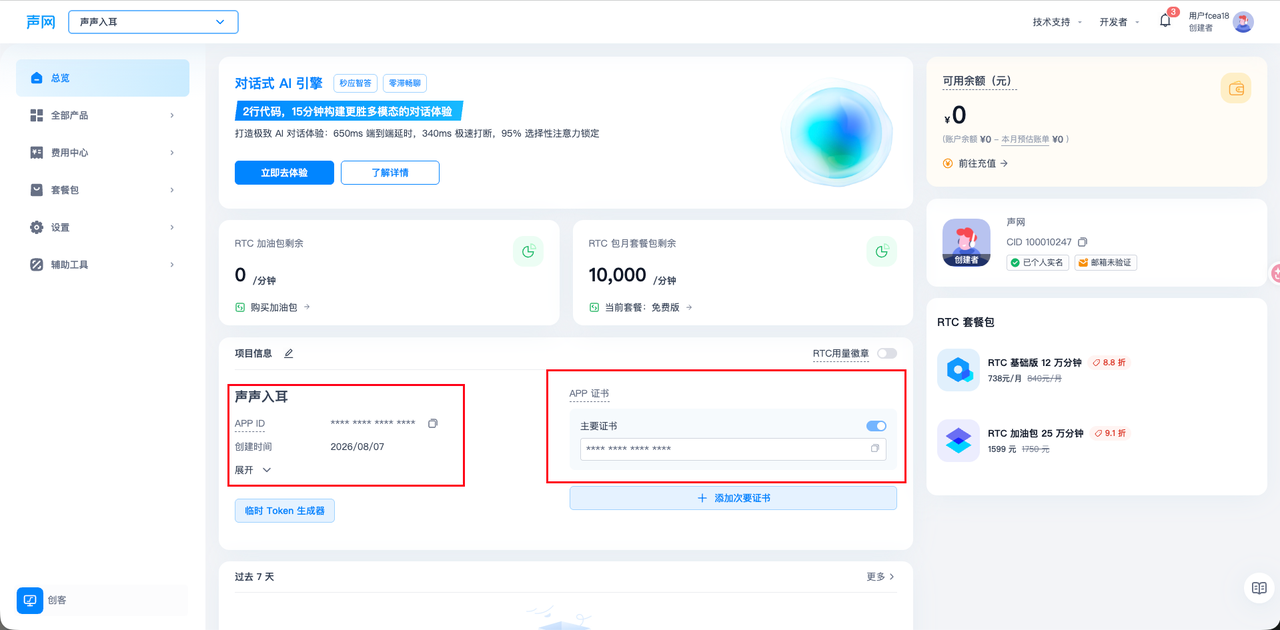This screenshot has height=630, width=1280.
Task: Click the 前往充值 coin icon
Action: [x=948, y=163]
